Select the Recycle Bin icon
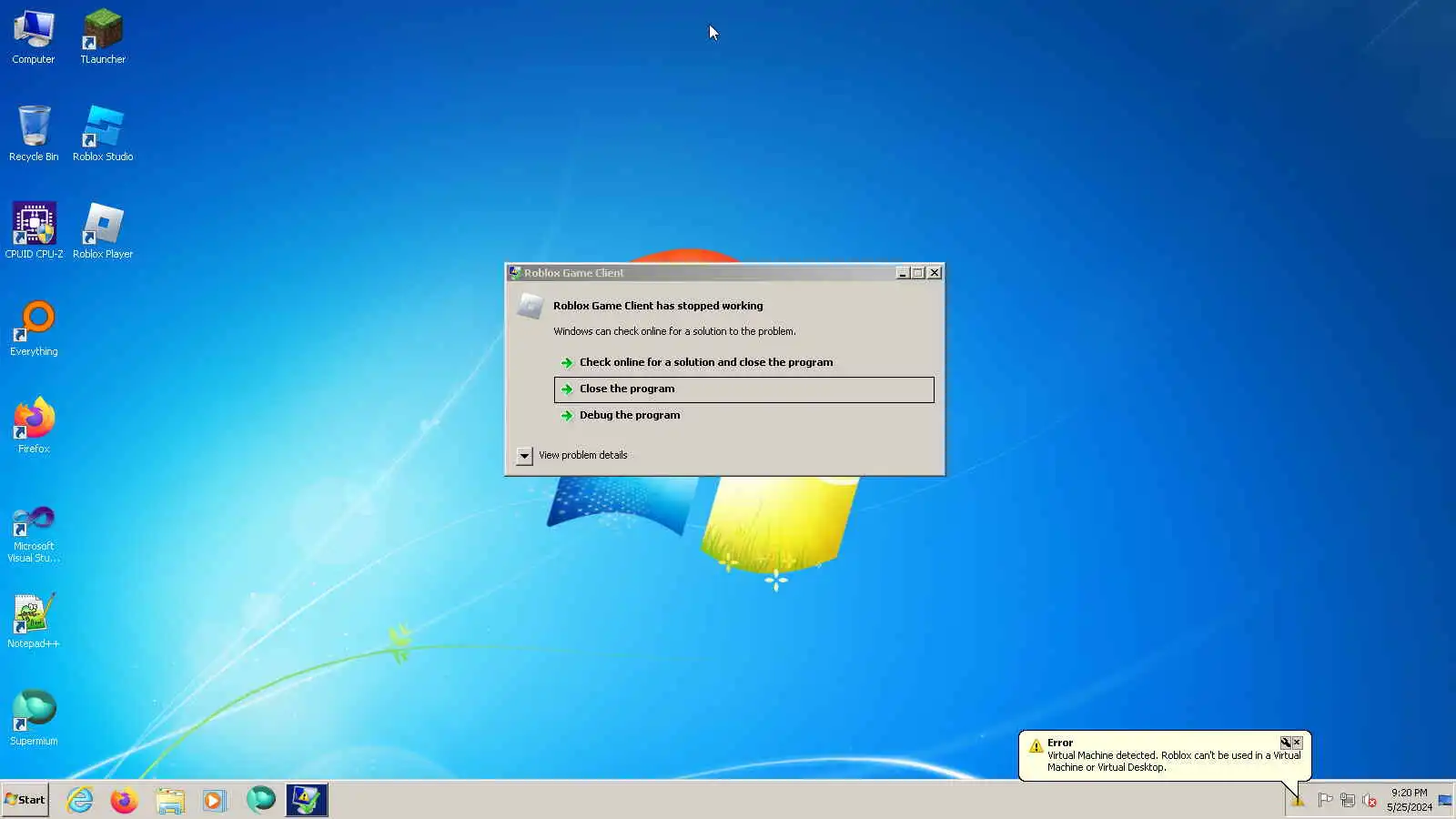The width and height of the screenshot is (1456, 819). [x=34, y=134]
